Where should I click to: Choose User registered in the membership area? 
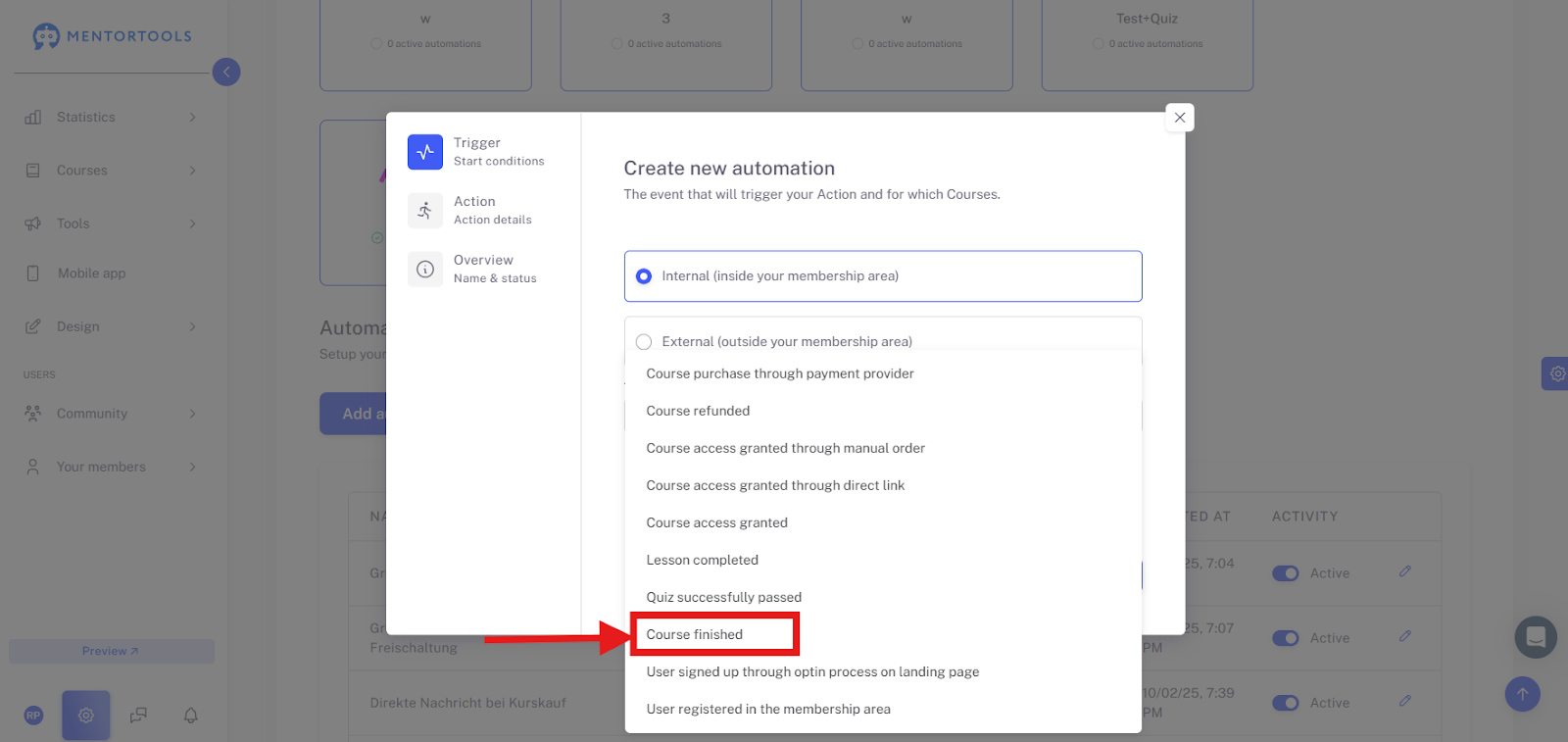tap(883, 709)
